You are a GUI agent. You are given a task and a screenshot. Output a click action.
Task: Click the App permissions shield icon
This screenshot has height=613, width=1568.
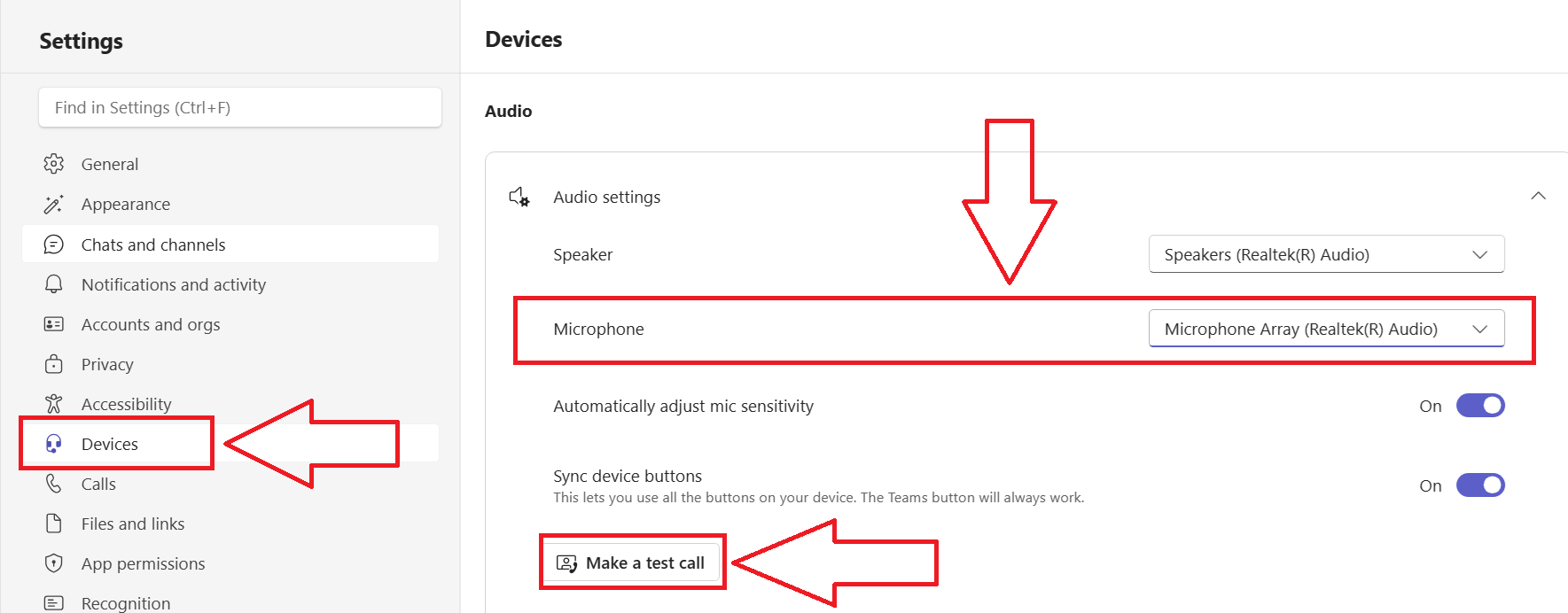(54, 563)
